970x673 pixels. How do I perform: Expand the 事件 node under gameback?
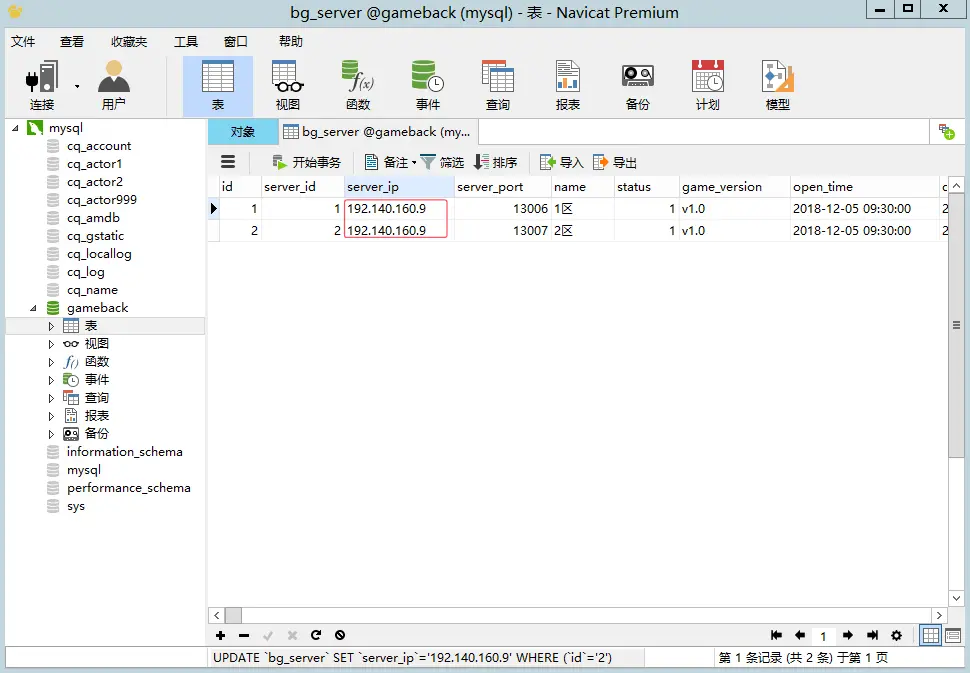[51, 380]
